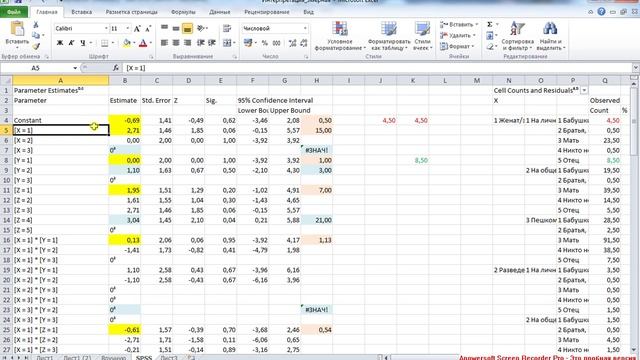Switch to the Формулы tab

183,12
